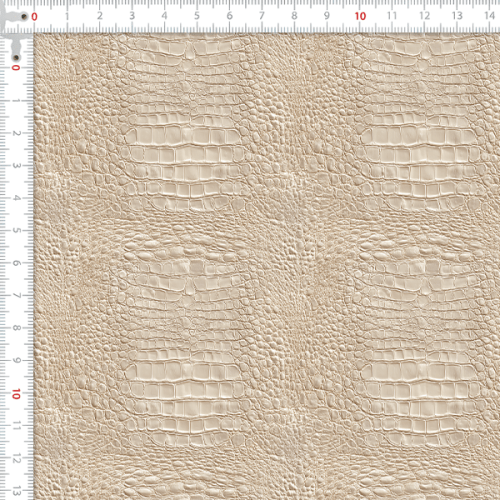The width and height of the screenshot is (500, 500).
Task: Click the number 7 on the horizontal ruler
Action: click(262, 16)
